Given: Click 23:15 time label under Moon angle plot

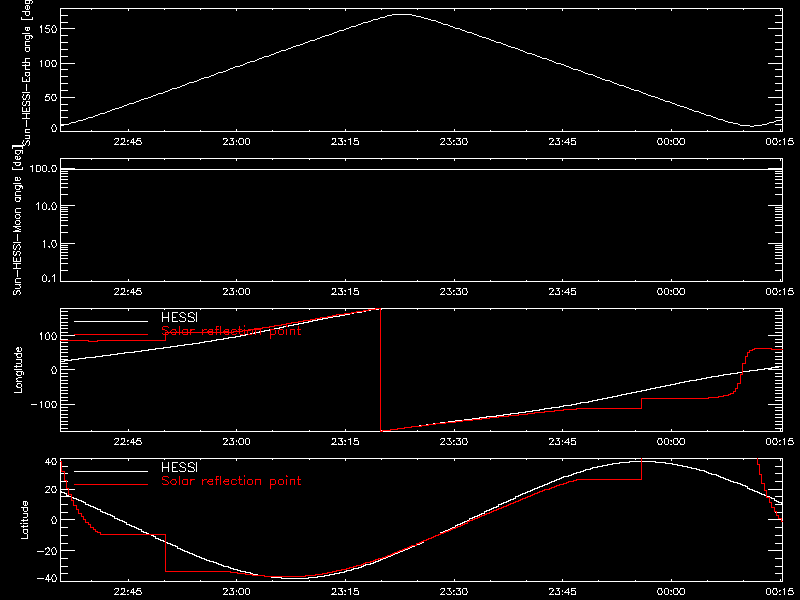Looking at the screenshot, I should pos(345,292).
